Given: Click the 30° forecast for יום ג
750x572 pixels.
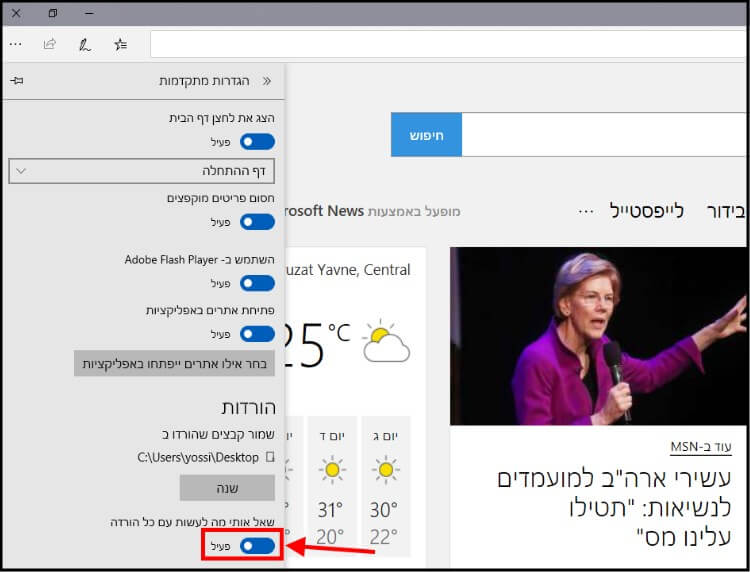Looking at the screenshot, I should click(x=384, y=510).
